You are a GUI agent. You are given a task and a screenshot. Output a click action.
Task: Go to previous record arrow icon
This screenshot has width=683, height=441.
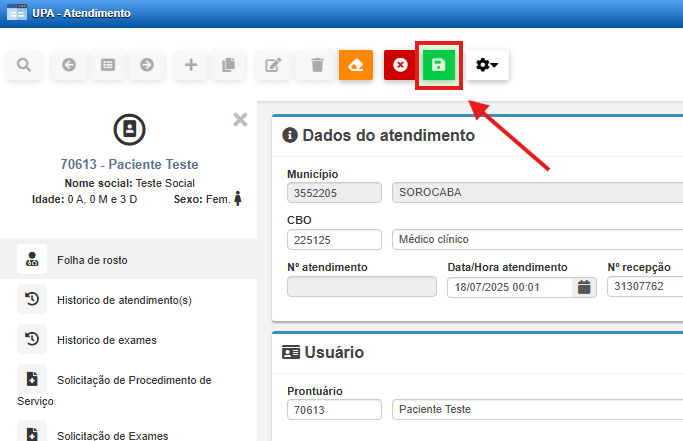pos(69,65)
